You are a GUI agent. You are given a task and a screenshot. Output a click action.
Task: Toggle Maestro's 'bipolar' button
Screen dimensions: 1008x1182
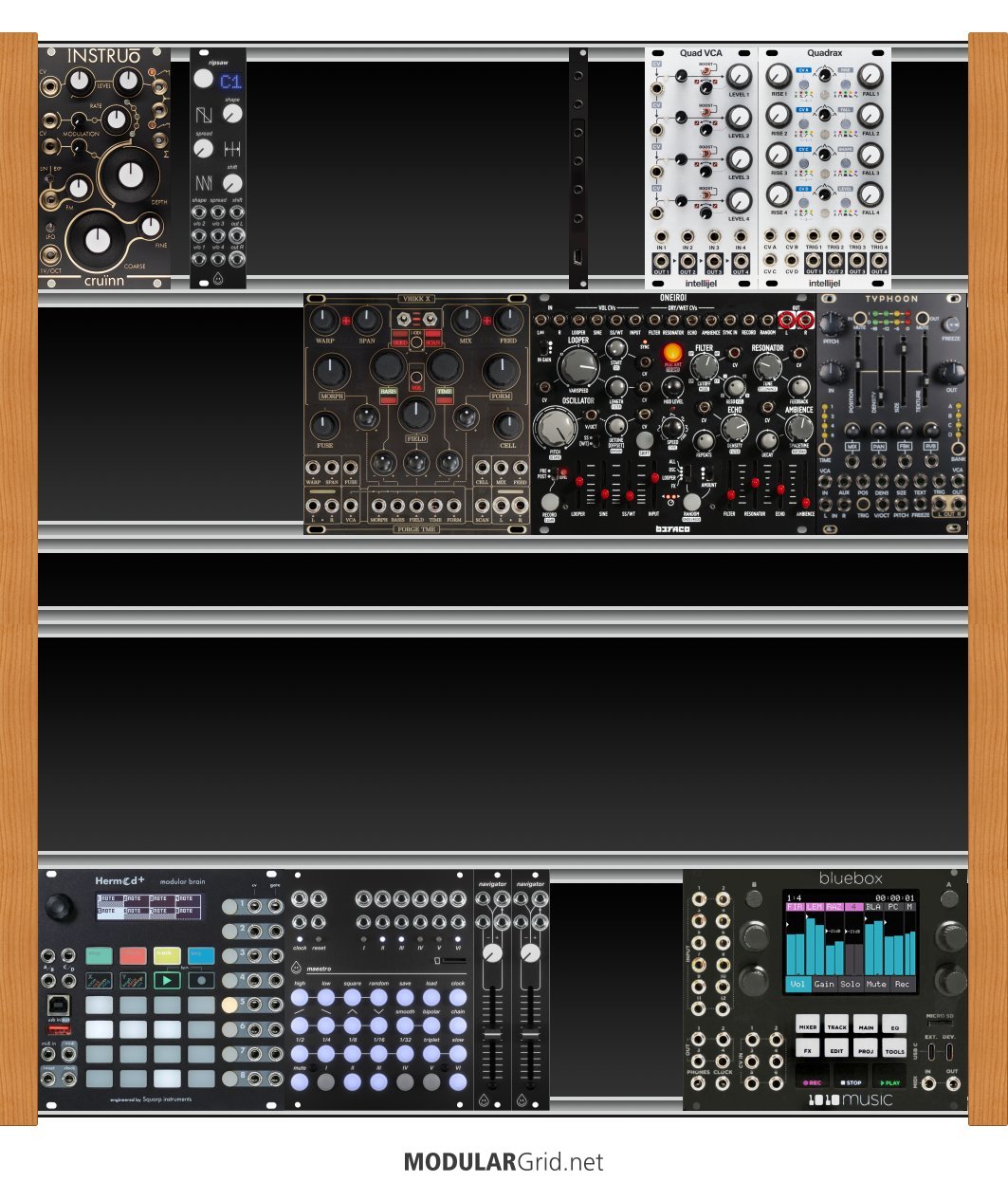pos(431,1025)
